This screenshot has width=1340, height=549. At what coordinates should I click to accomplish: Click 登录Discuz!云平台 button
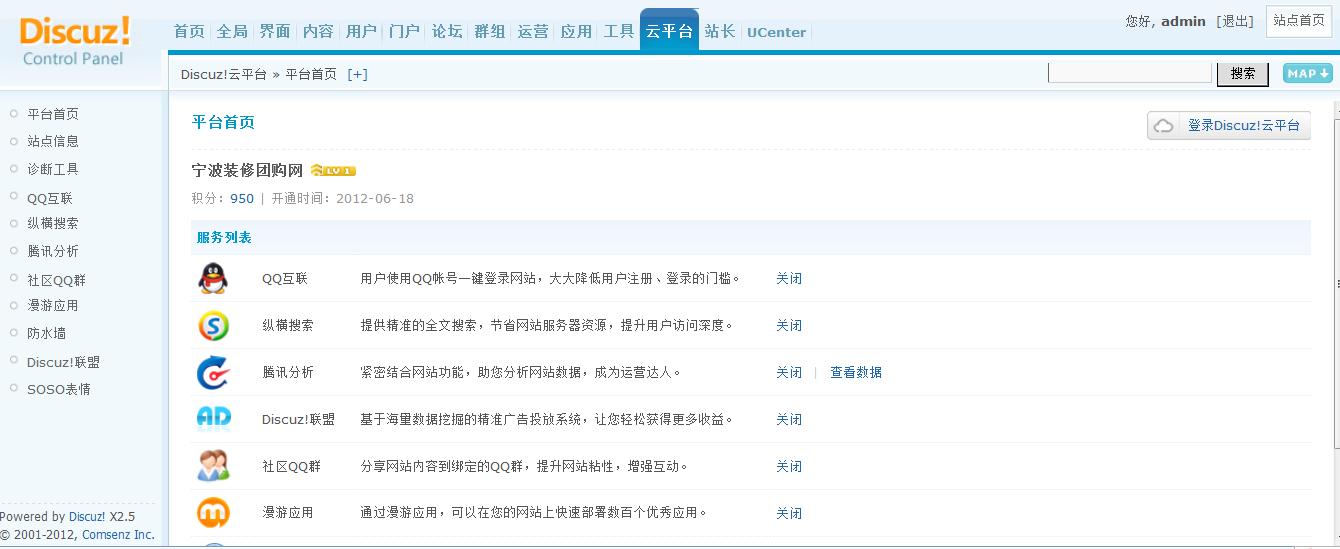(1229, 125)
